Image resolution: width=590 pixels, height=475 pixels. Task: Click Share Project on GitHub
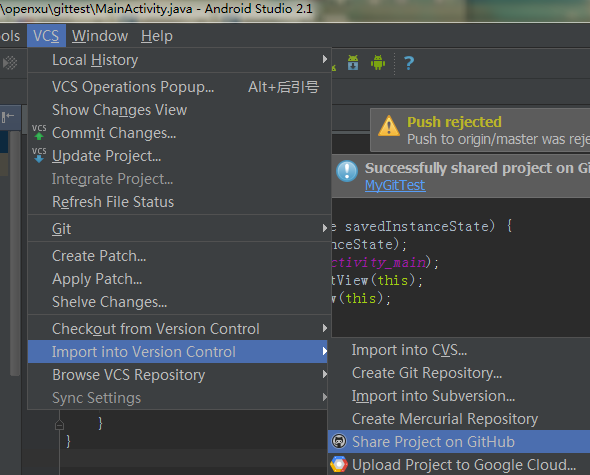point(459,442)
